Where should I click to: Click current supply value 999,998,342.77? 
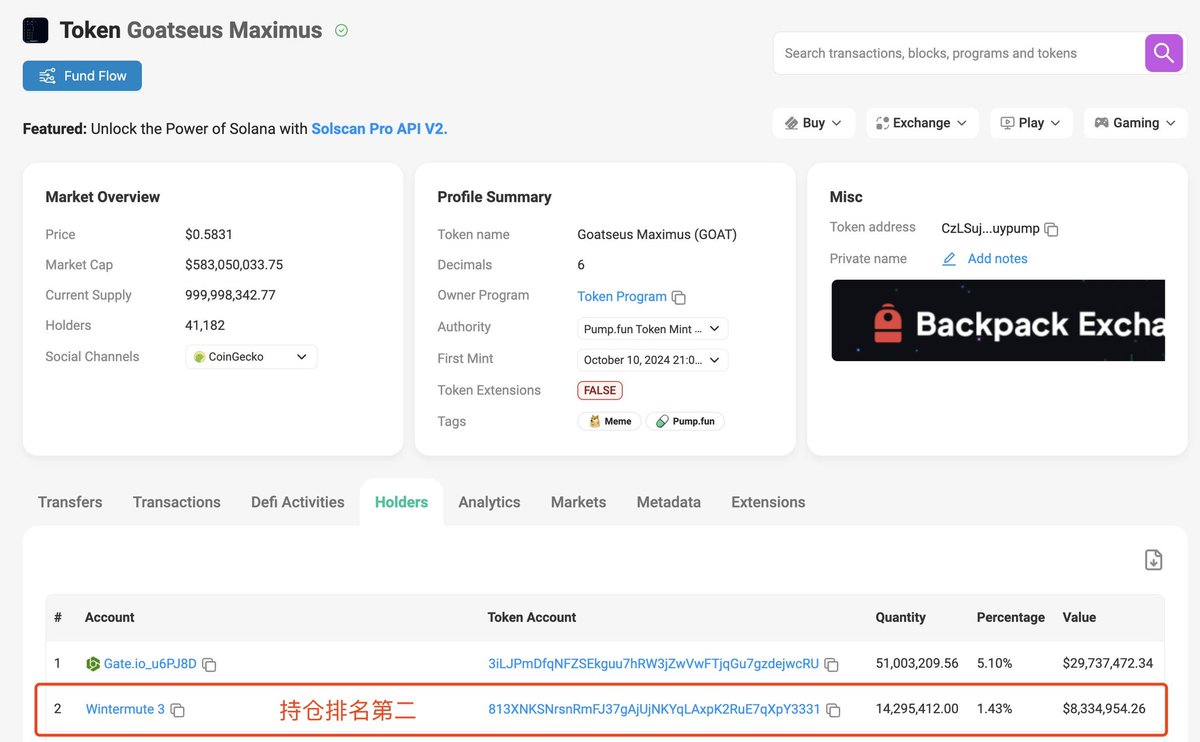click(230, 295)
